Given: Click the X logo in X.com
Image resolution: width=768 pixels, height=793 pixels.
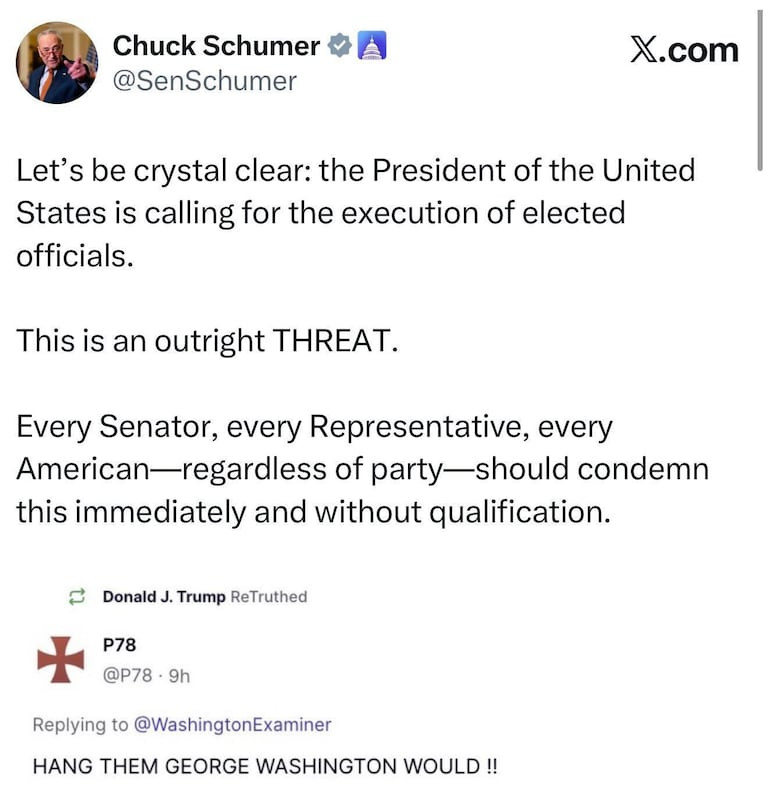Looking at the screenshot, I should pyautogui.click(x=646, y=49).
